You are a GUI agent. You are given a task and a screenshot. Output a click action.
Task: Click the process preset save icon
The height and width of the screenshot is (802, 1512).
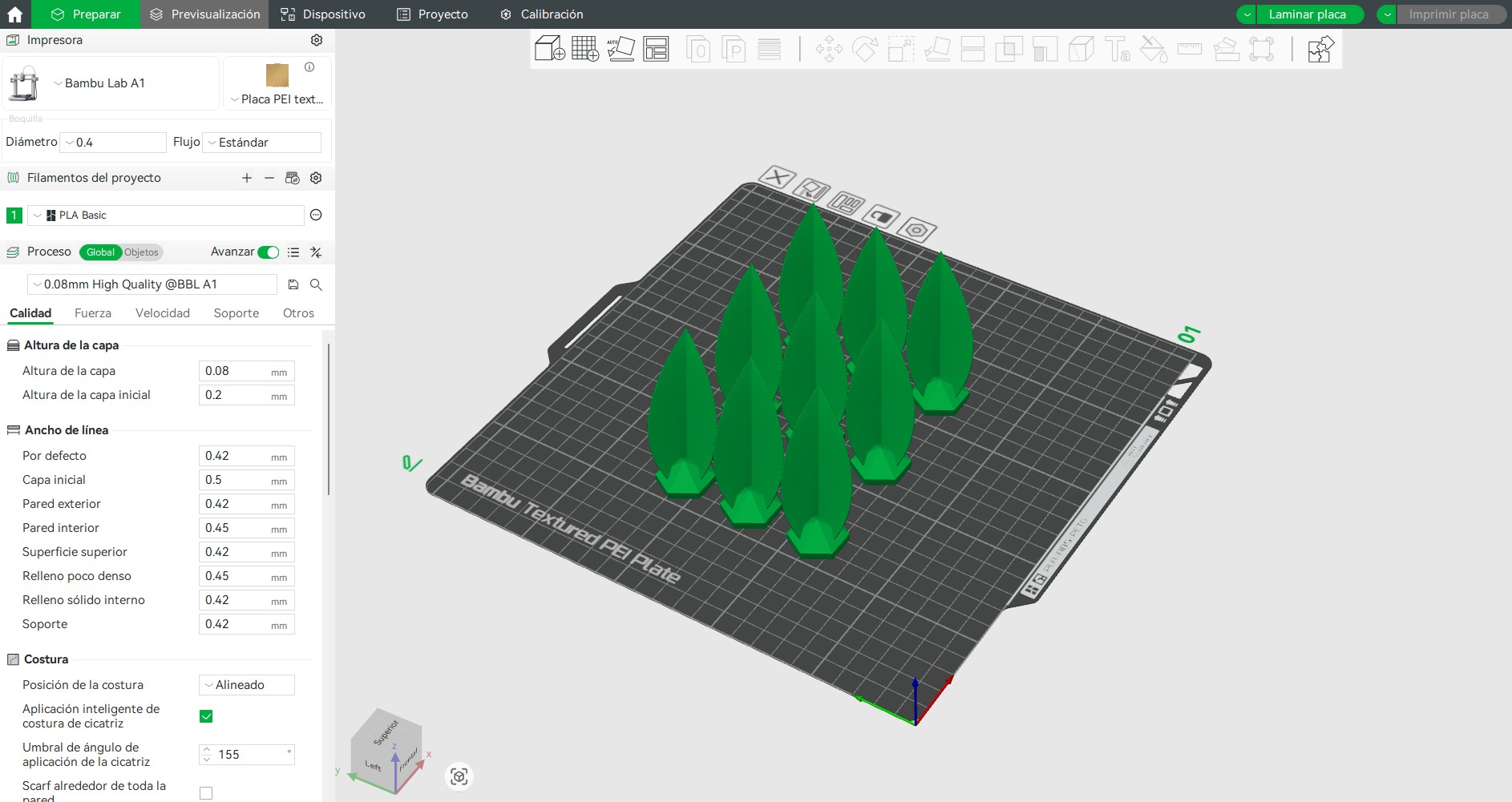tap(293, 284)
